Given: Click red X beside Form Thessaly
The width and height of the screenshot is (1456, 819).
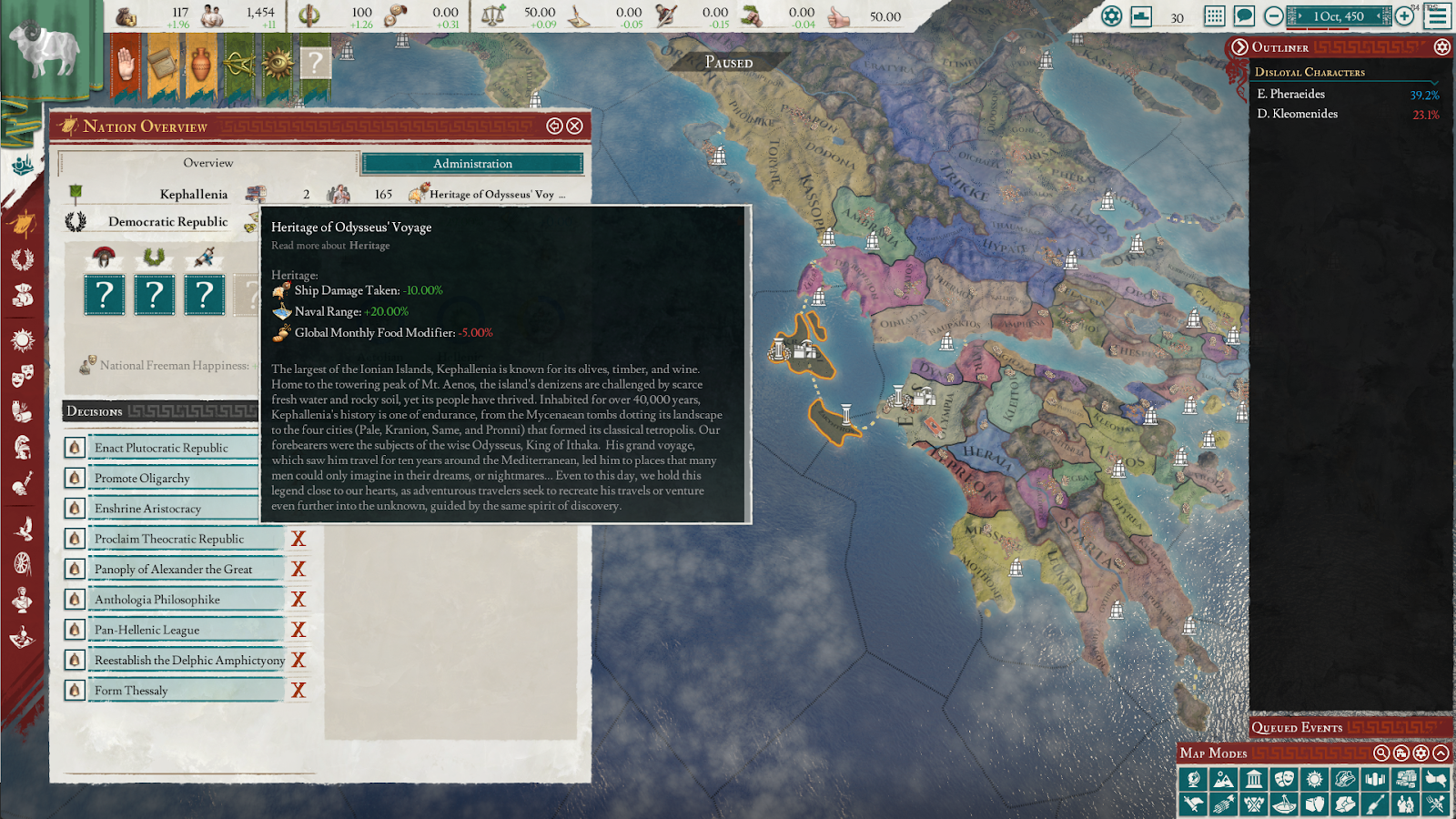Looking at the screenshot, I should click(298, 691).
